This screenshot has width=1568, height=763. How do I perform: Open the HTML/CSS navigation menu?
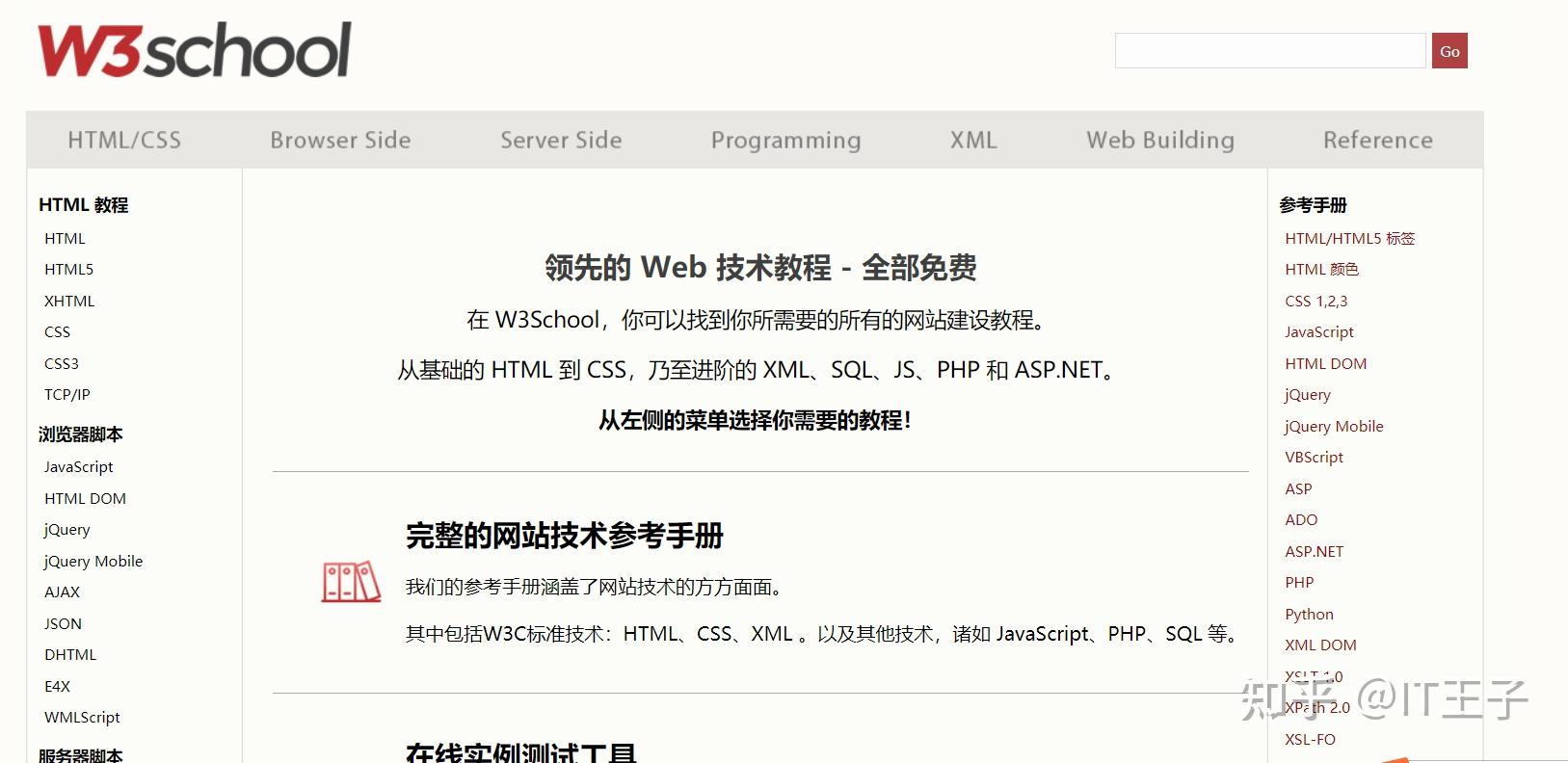[x=124, y=140]
